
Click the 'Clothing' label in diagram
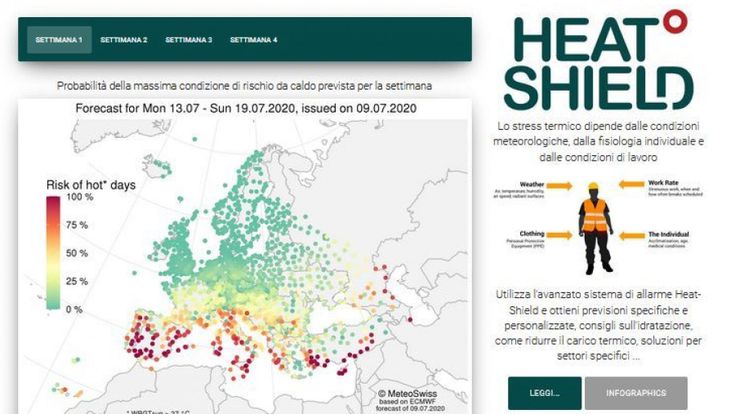(532, 233)
